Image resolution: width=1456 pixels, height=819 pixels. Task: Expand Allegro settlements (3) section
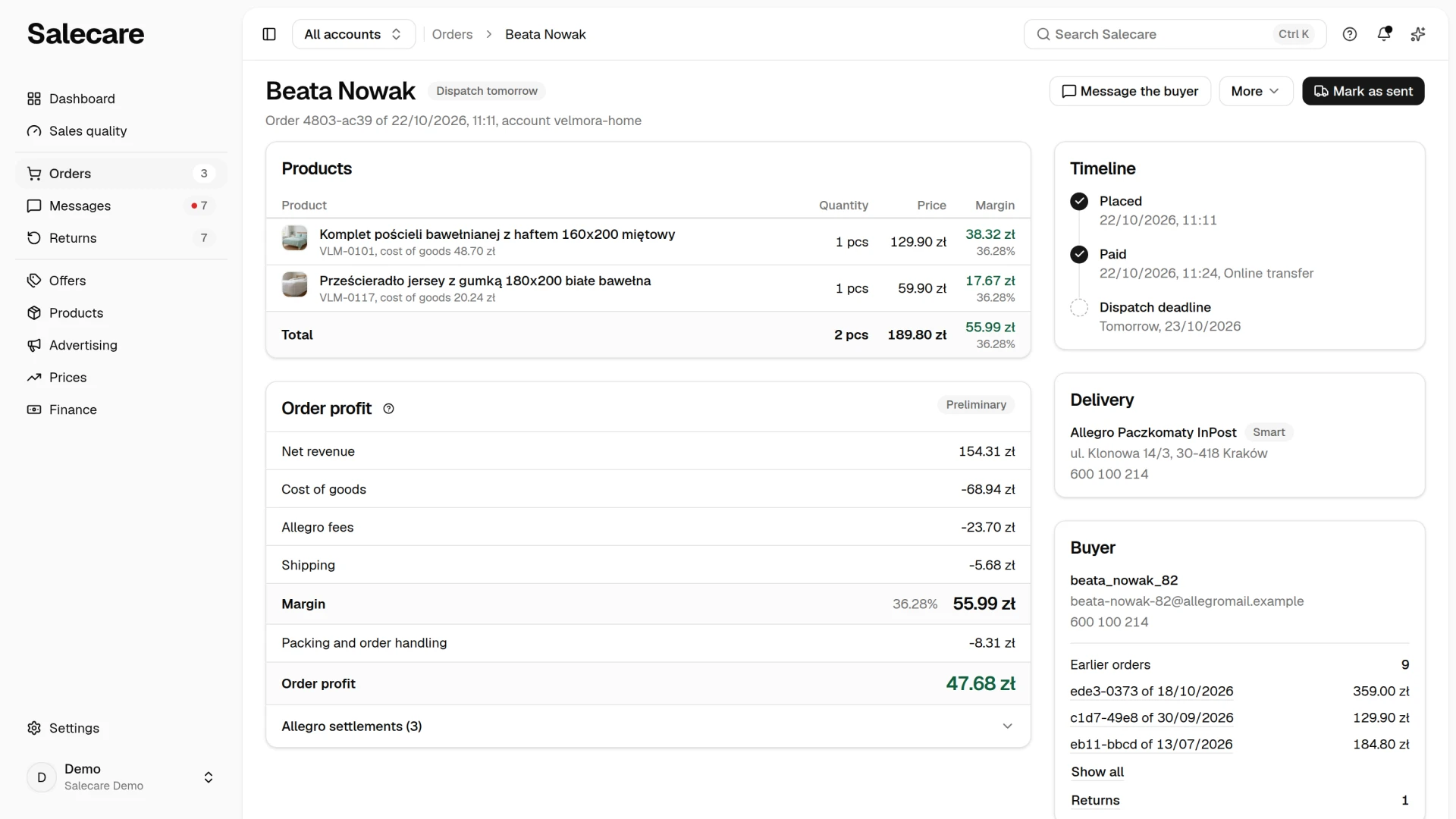(x=648, y=726)
